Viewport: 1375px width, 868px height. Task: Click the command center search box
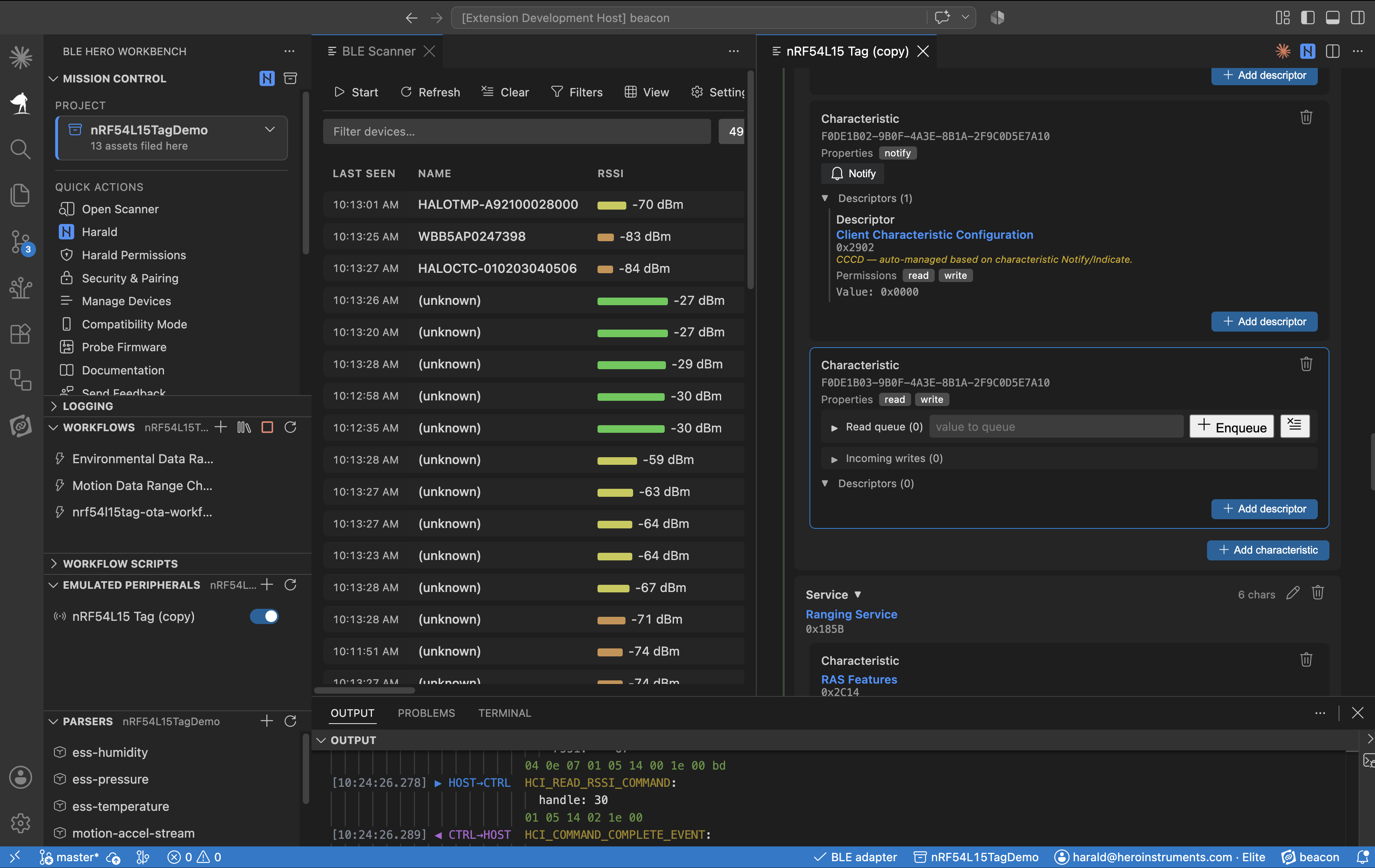coord(689,18)
